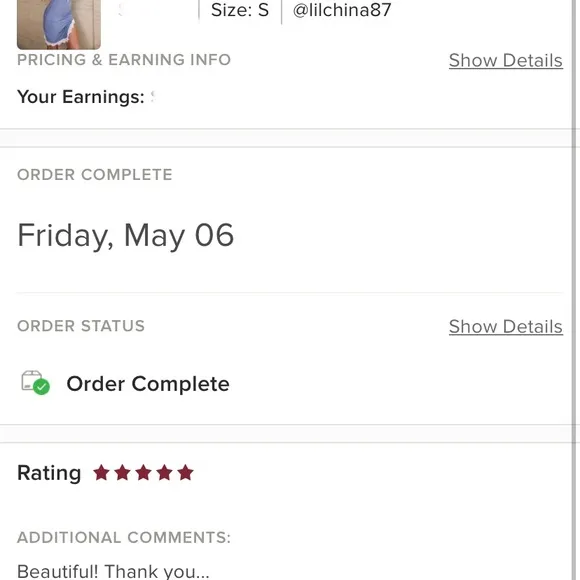Select the second rating star
580x580 pixels.
[122, 472]
